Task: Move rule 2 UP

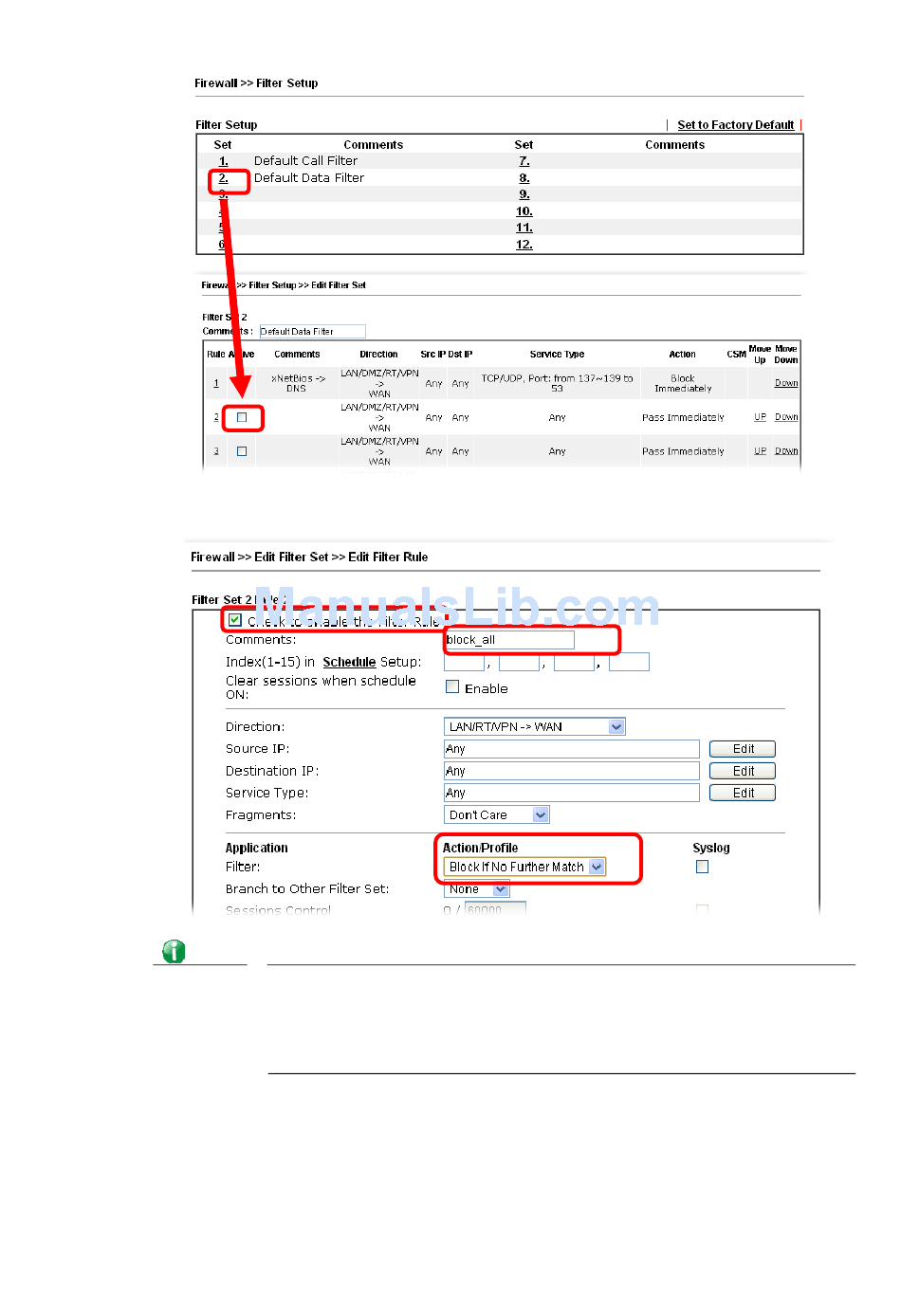Action: 760,417
